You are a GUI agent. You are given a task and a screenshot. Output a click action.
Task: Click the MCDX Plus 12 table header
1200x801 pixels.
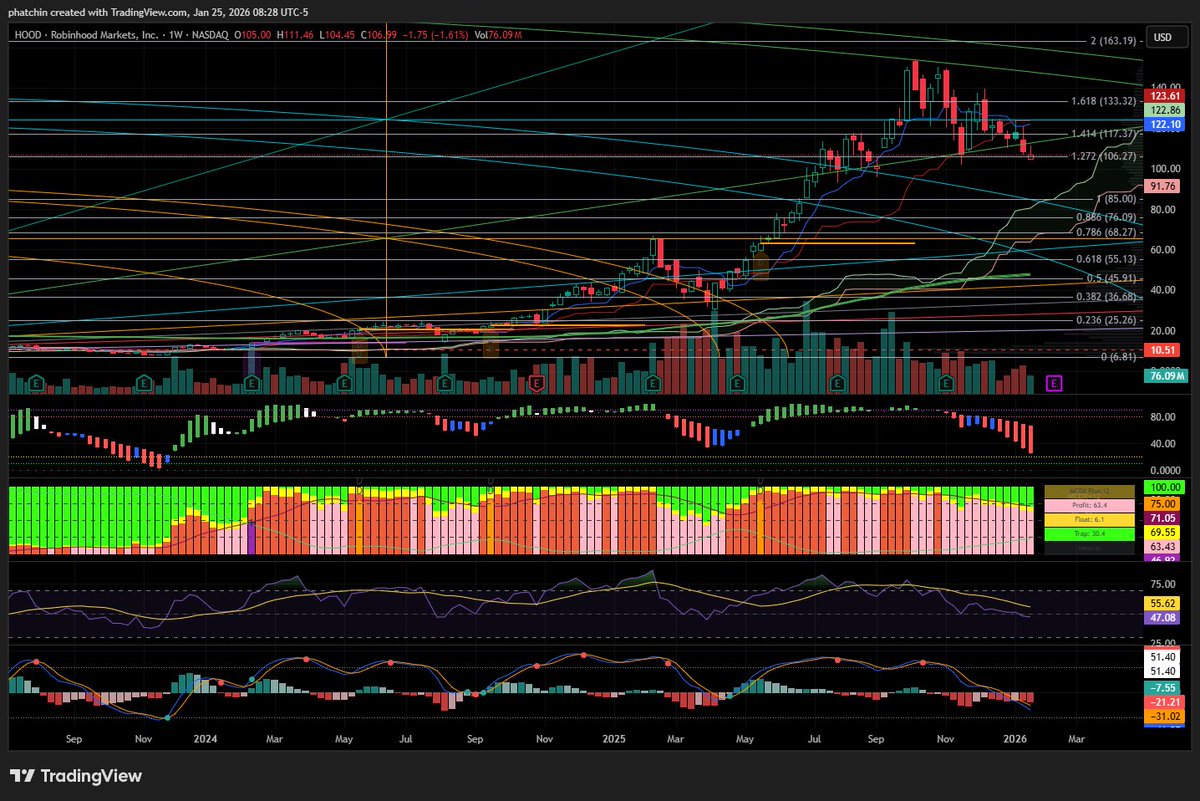[x=1089, y=492]
